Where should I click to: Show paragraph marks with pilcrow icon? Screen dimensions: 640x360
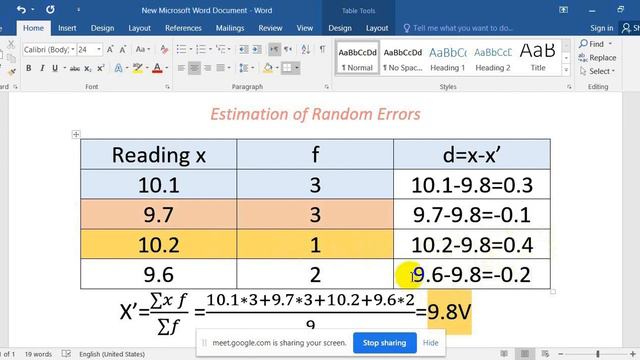click(x=322, y=49)
